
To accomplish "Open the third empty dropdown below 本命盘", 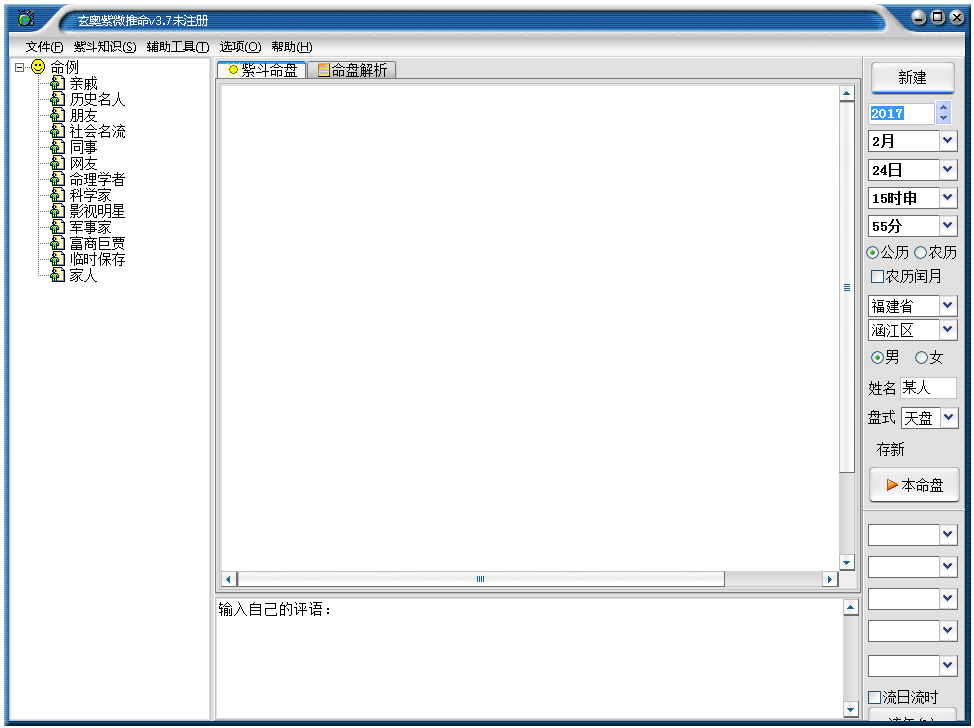I will 947,599.
